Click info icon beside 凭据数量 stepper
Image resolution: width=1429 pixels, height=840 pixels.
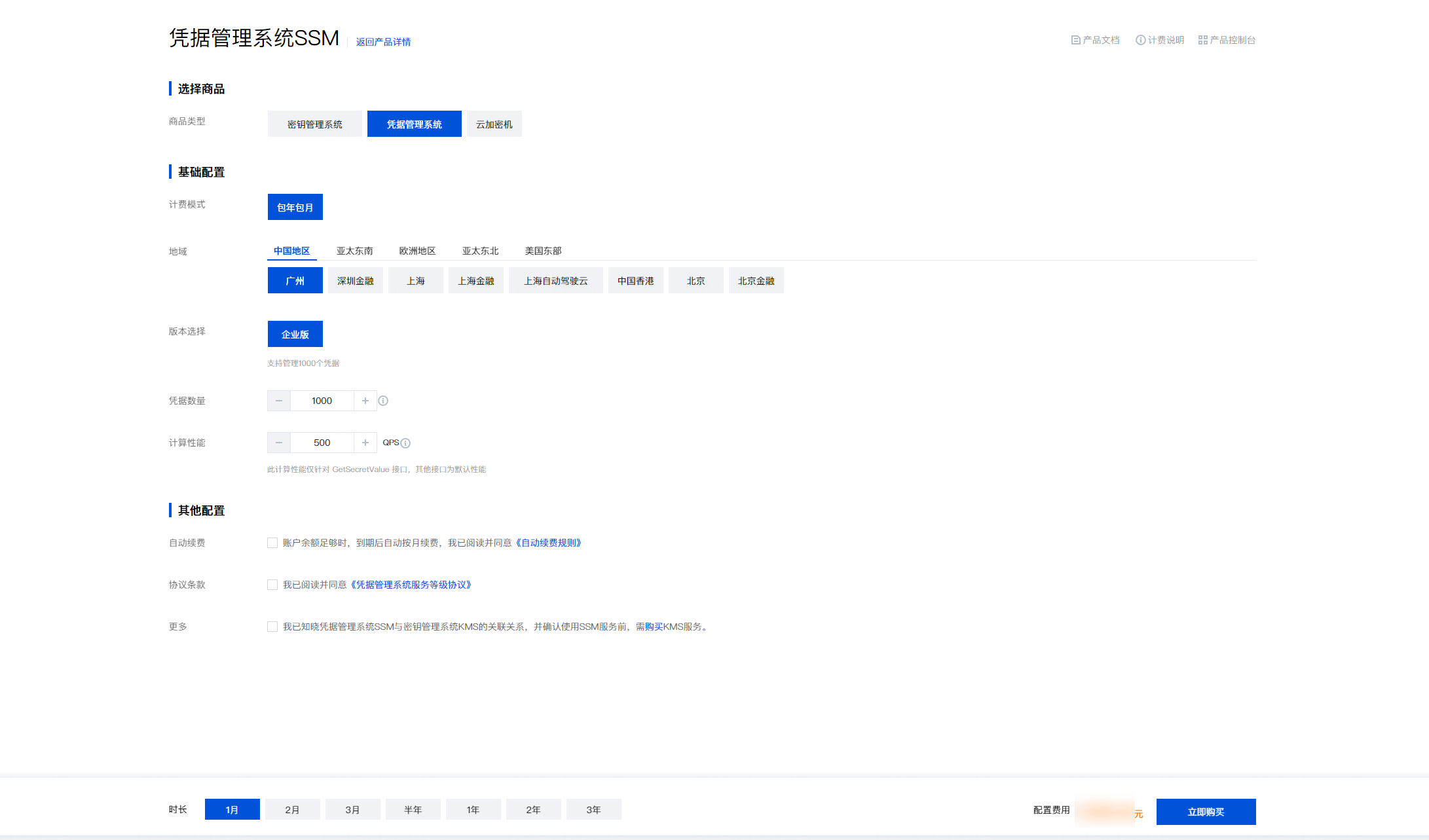(383, 401)
